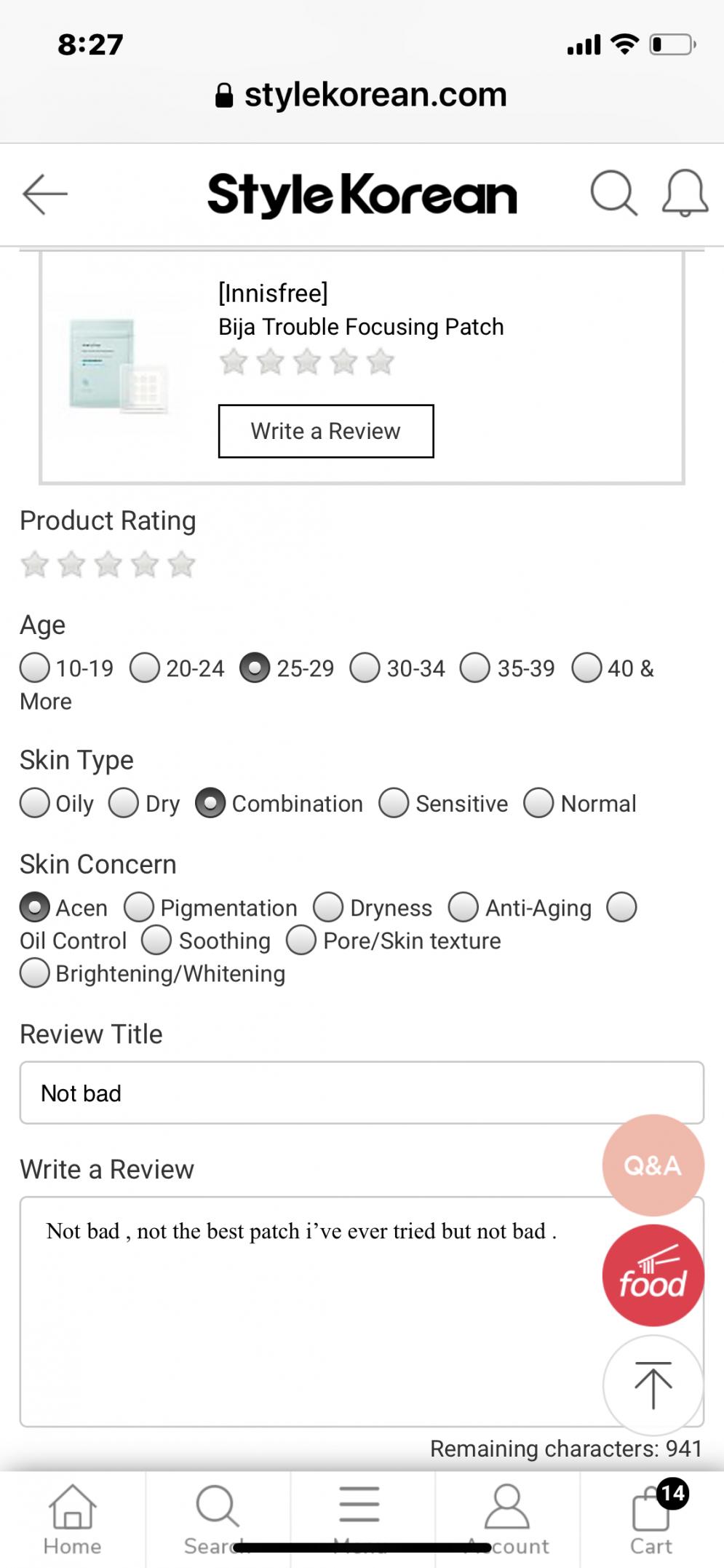Image resolution: width=724 pixels, height=1568 pixels.
Task: Select Pigmentation skin concern
Action: pyautogui.click(x=210, y=908)
